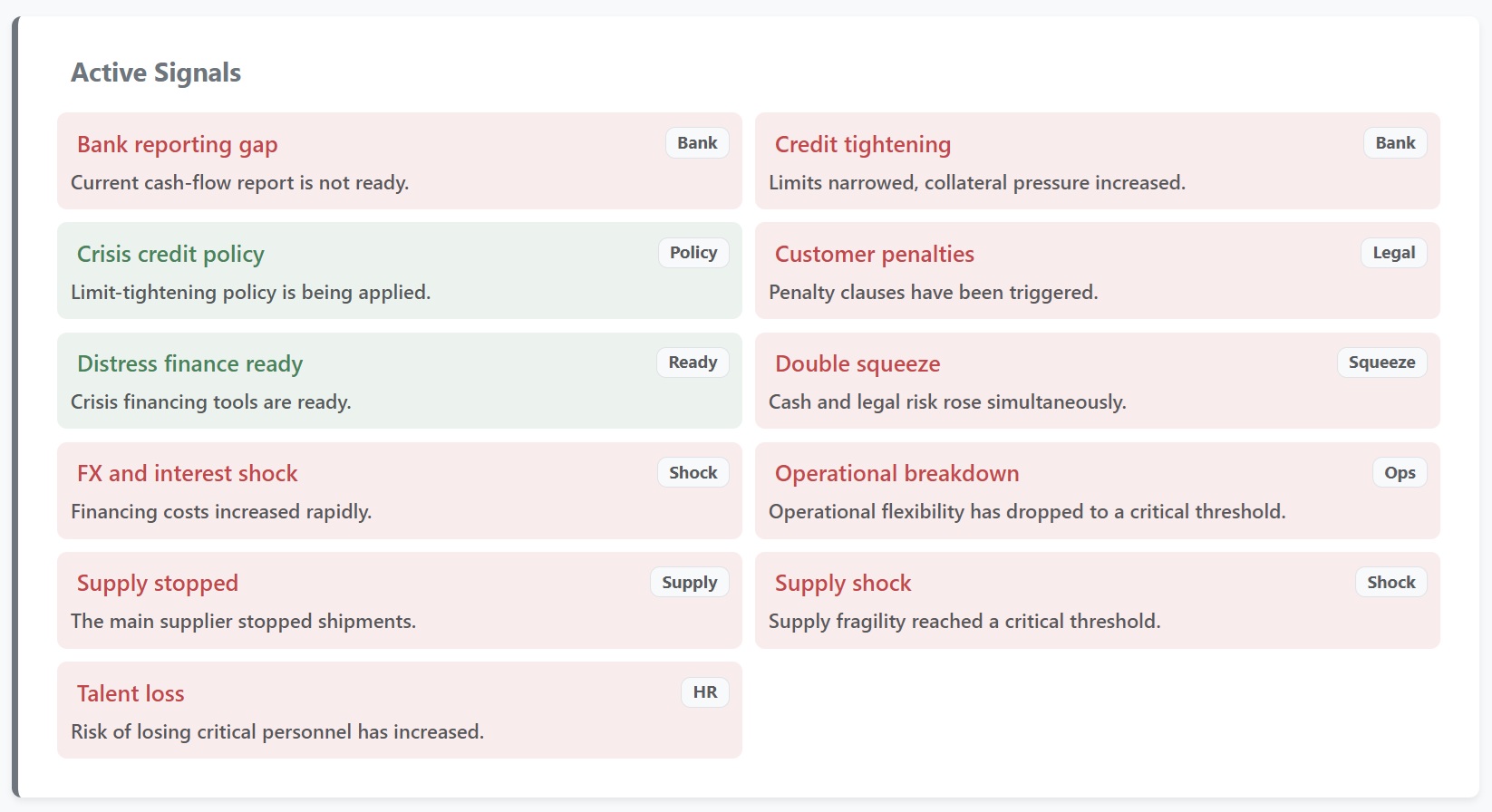Open the Supply stopped signal
The width and height of the screenshot is (1492, 812).
[x=157, y=584]
